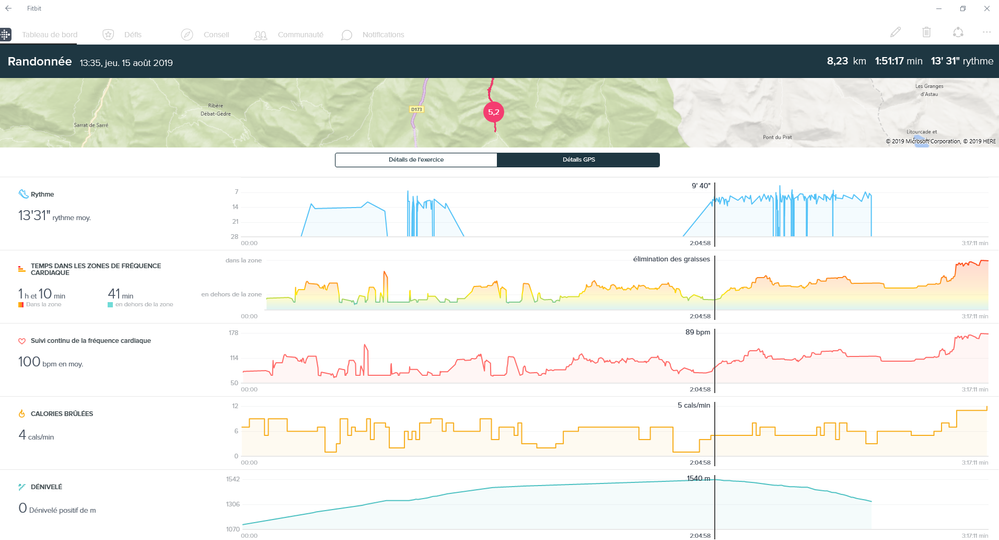
Task: Click the pink 5,2 map marker
Action: [493, 112]
